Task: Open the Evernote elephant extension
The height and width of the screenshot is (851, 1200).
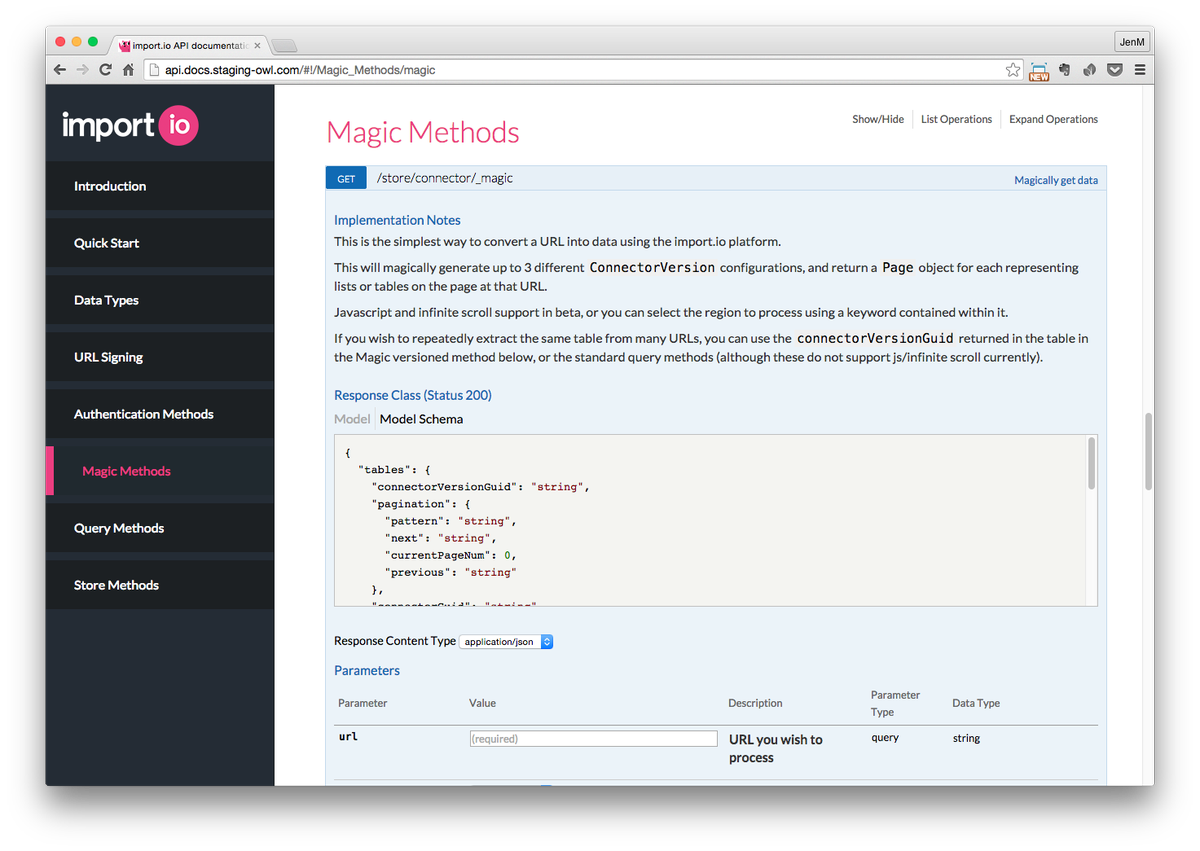Action: coord(1065,70)
